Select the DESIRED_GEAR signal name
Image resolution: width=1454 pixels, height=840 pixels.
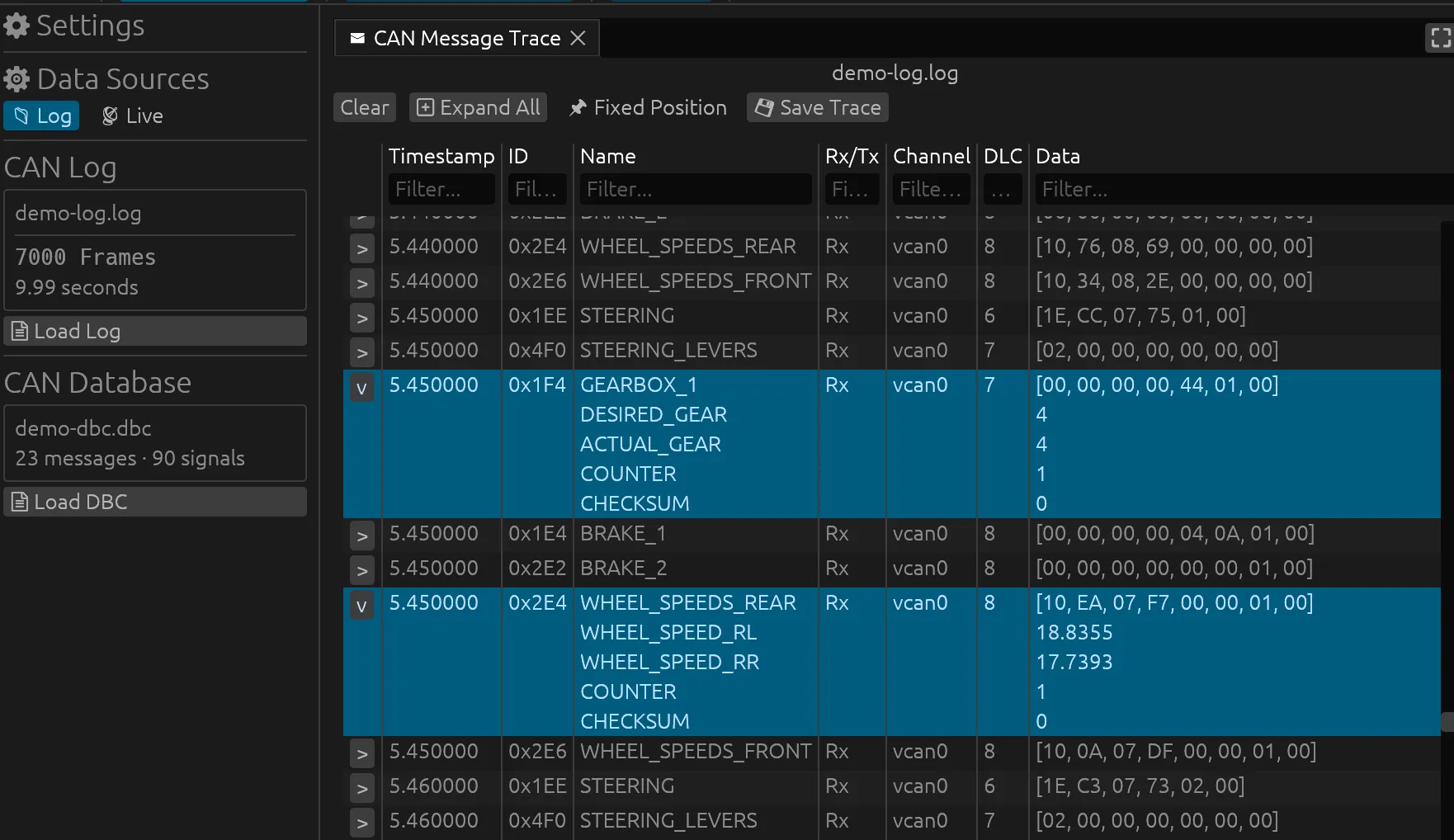pos(654,414)
